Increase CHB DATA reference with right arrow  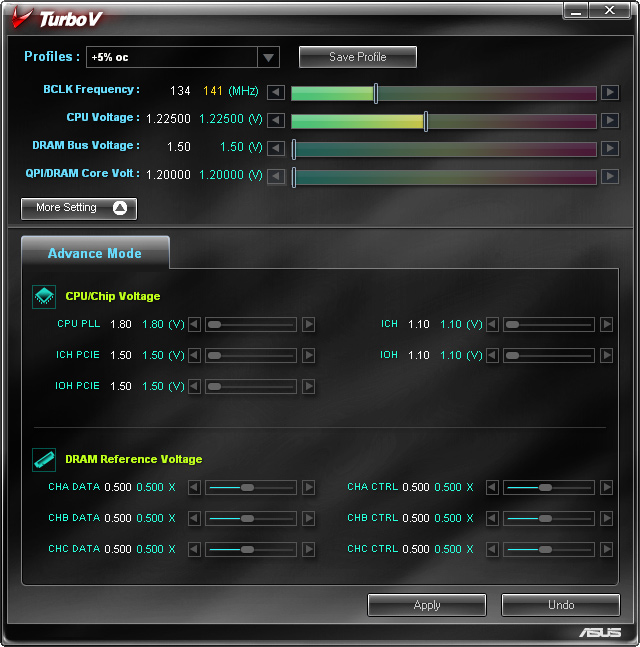point(308,518)
